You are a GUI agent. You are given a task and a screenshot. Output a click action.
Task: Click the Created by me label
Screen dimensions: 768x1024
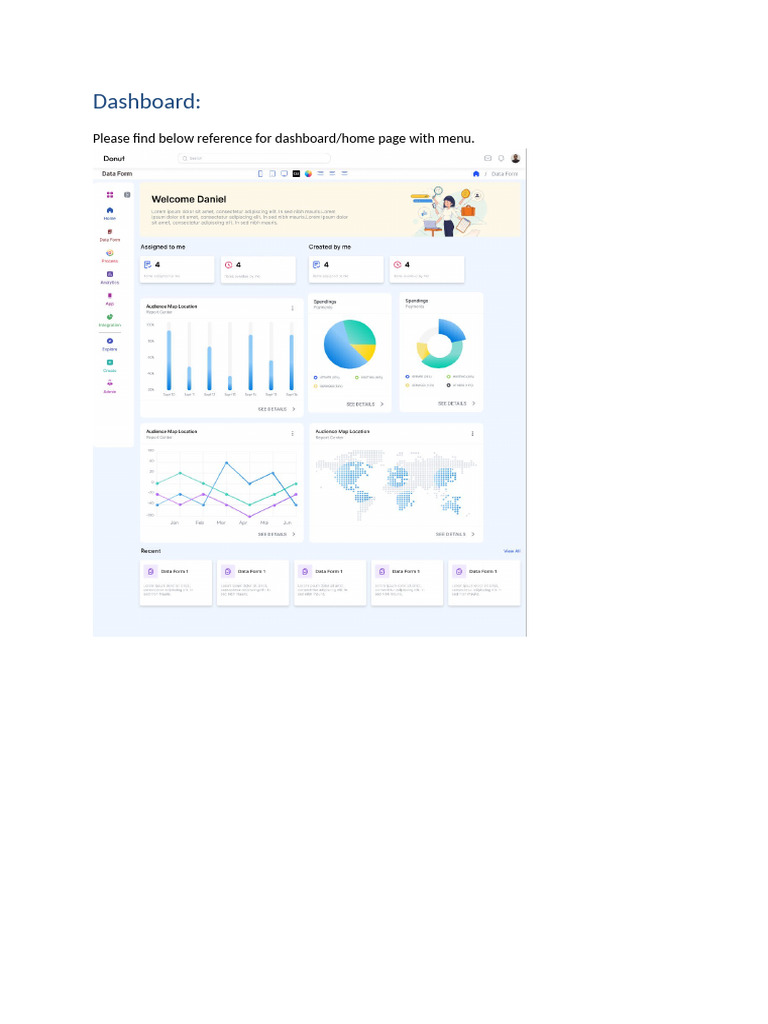pos(330,247)
